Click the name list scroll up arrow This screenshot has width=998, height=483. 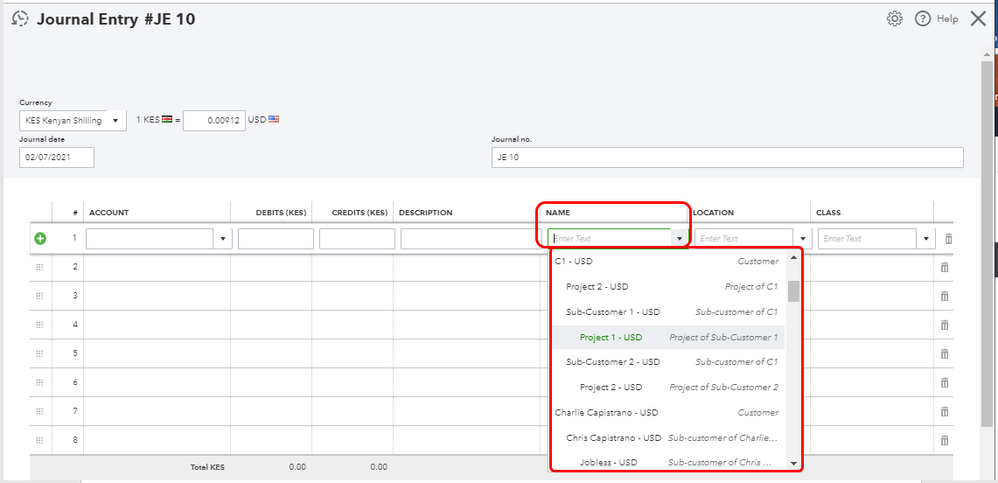[793, 257]
